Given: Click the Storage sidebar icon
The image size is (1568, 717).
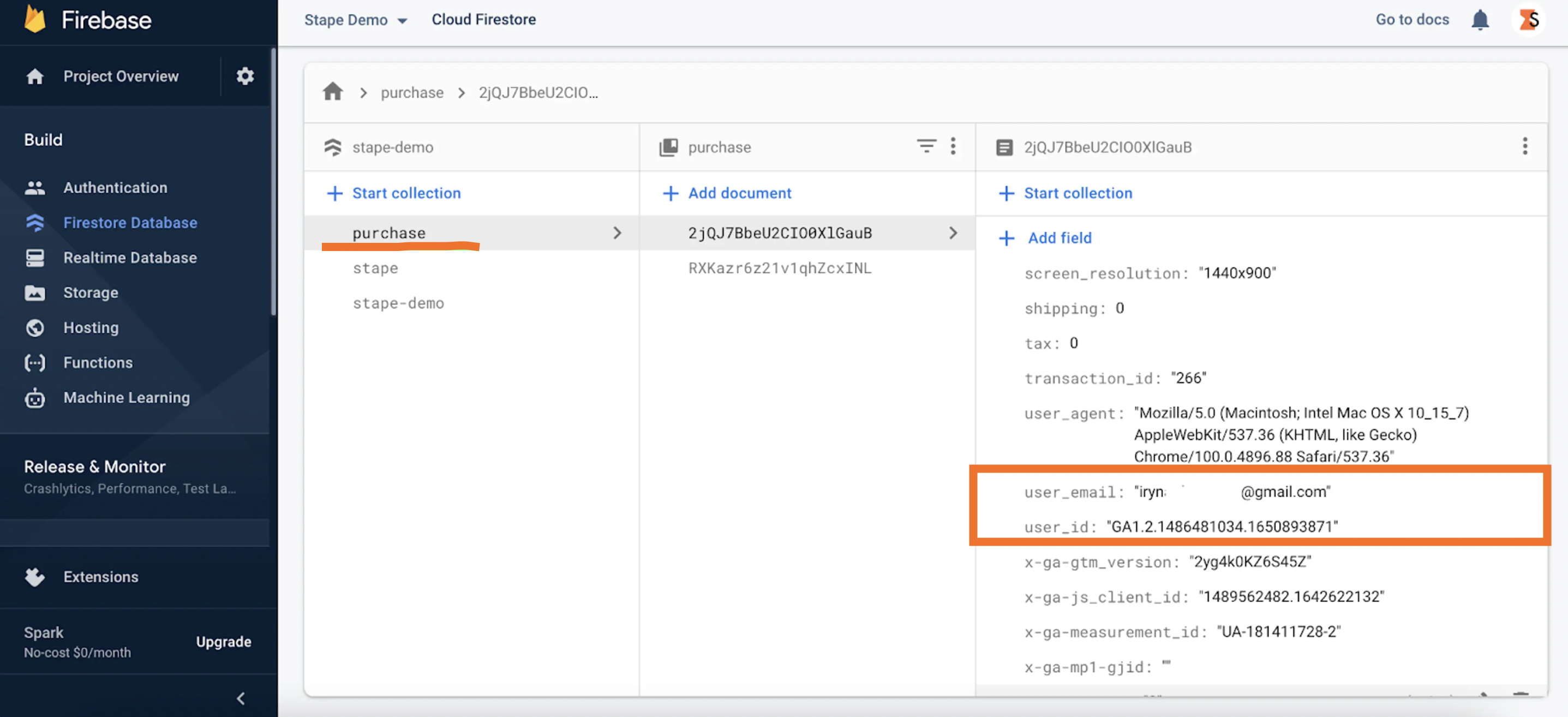Looking at the screenshot, I should pos(36,292).
